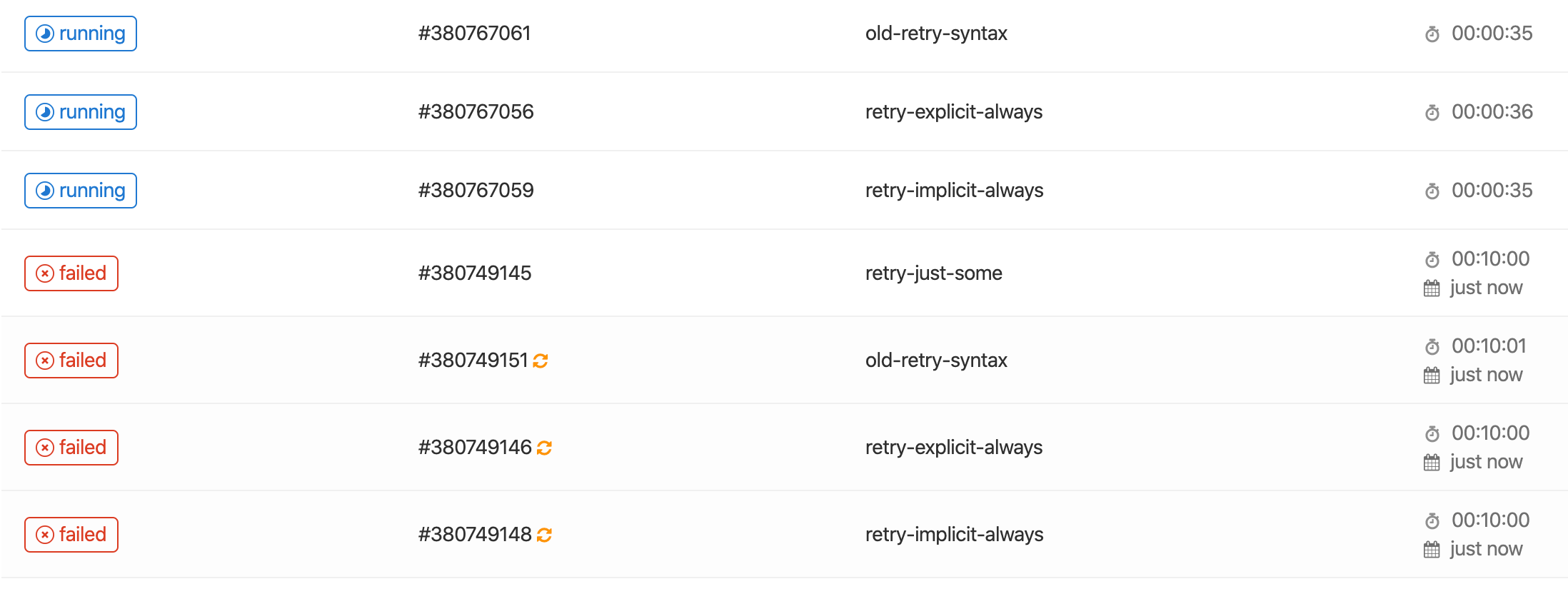
Task: Open failed status badge for retry-just-some
Action: [71, 273]
